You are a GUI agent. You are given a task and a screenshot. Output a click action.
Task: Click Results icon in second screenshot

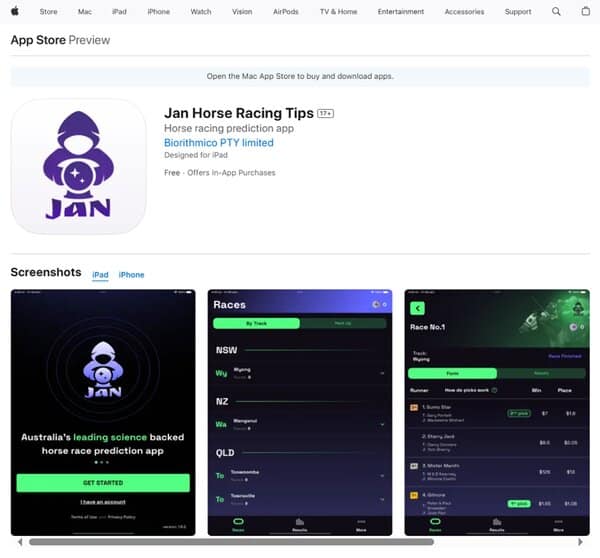300,524
